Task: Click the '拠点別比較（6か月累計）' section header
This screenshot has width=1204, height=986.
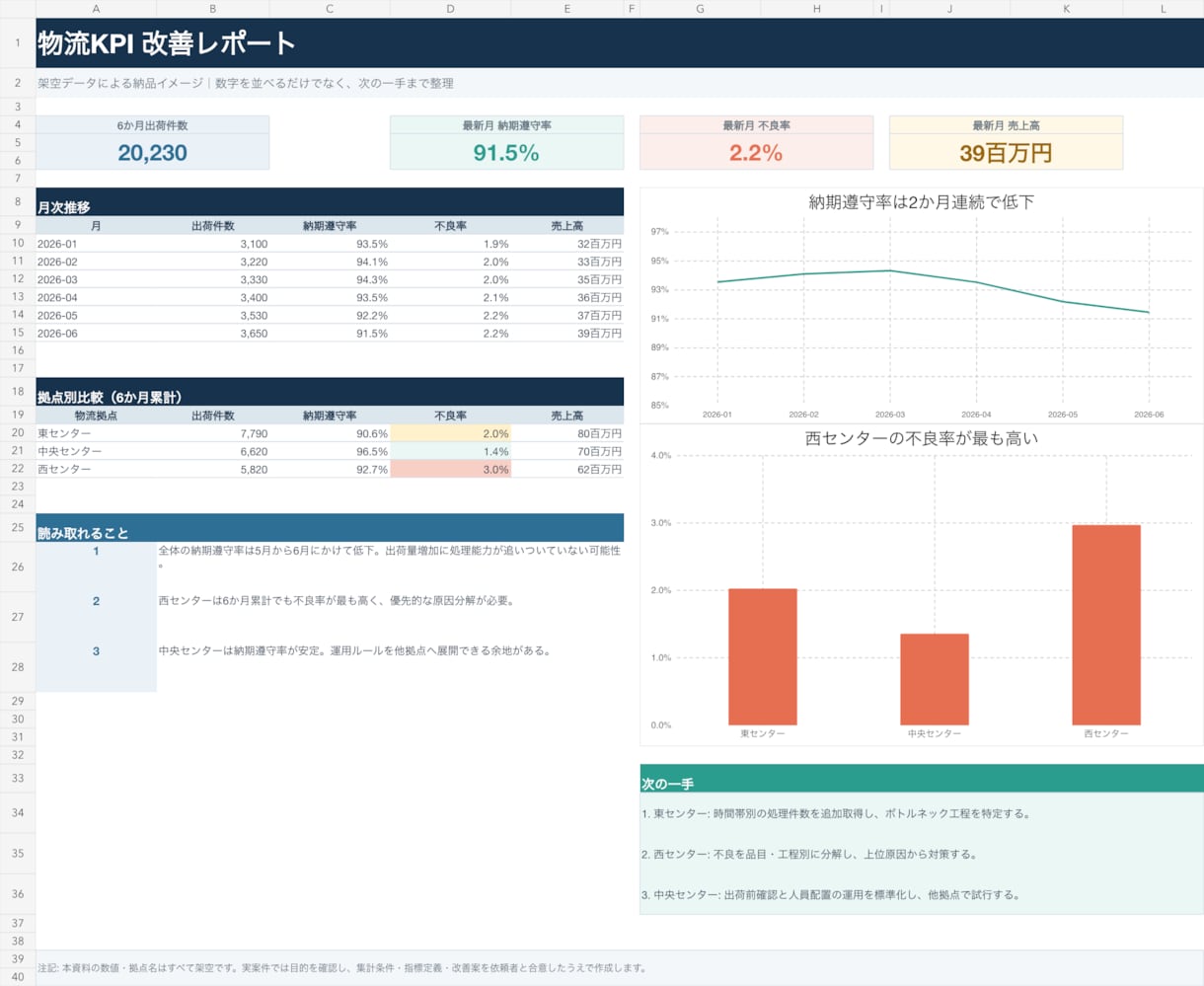Action: click(330, 392)
